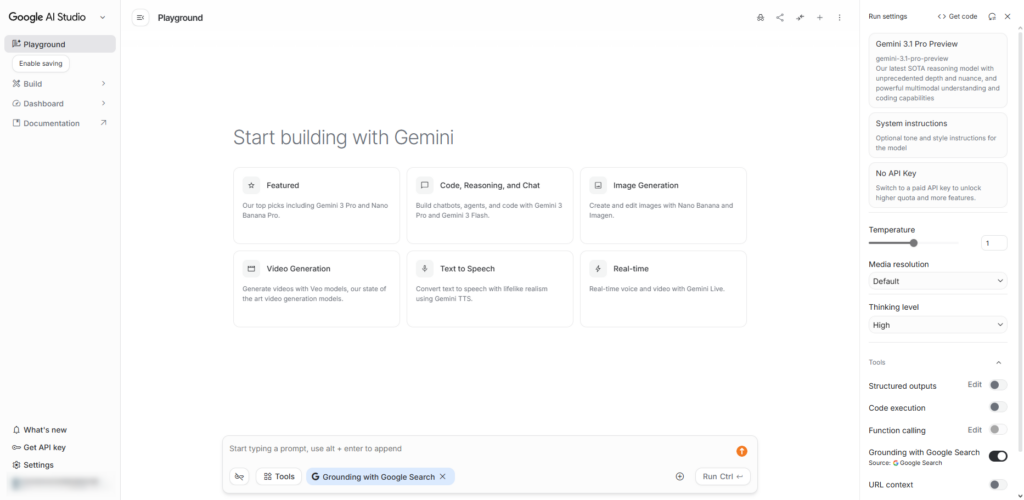This screenshot has width=1024, height=500.
Task: Click the Google AI Studio logo text
Action: pyautogui.click(x=47, y=17)
